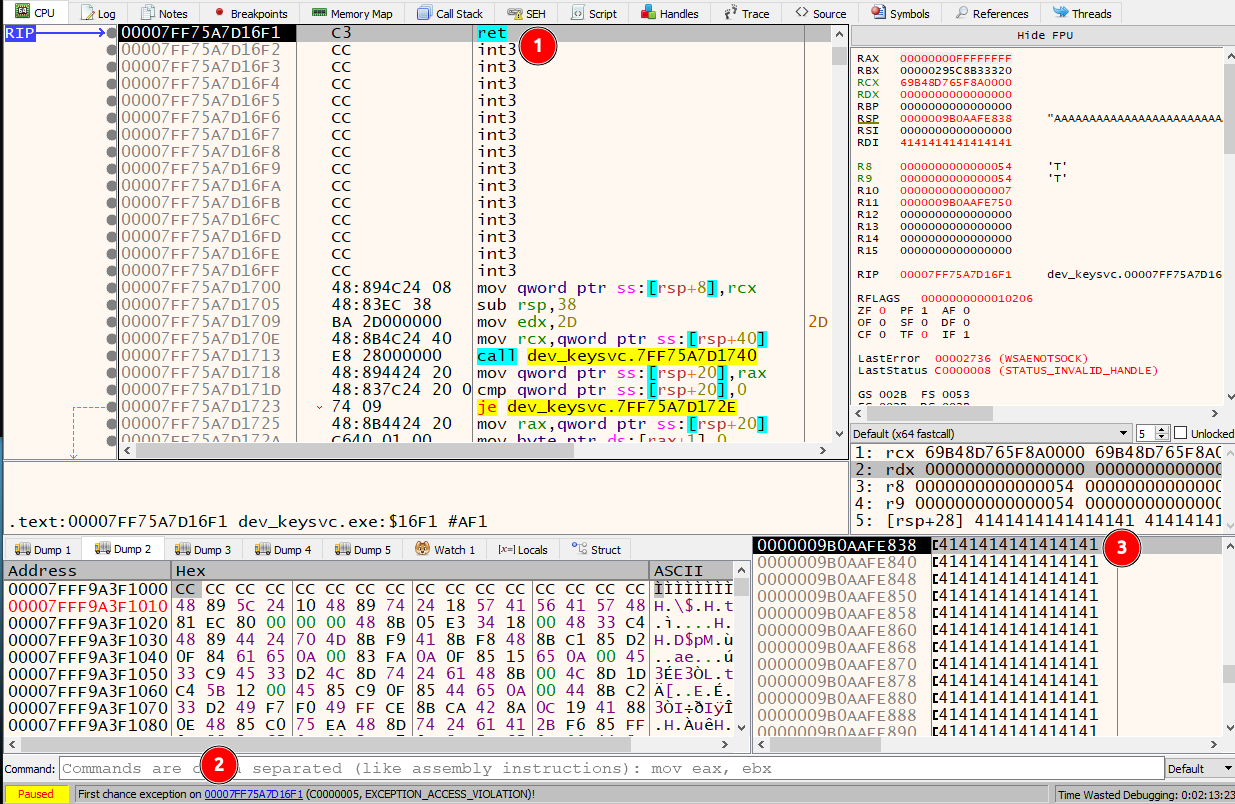Click the Call Stack tab icon

click(x=423, y=13)
